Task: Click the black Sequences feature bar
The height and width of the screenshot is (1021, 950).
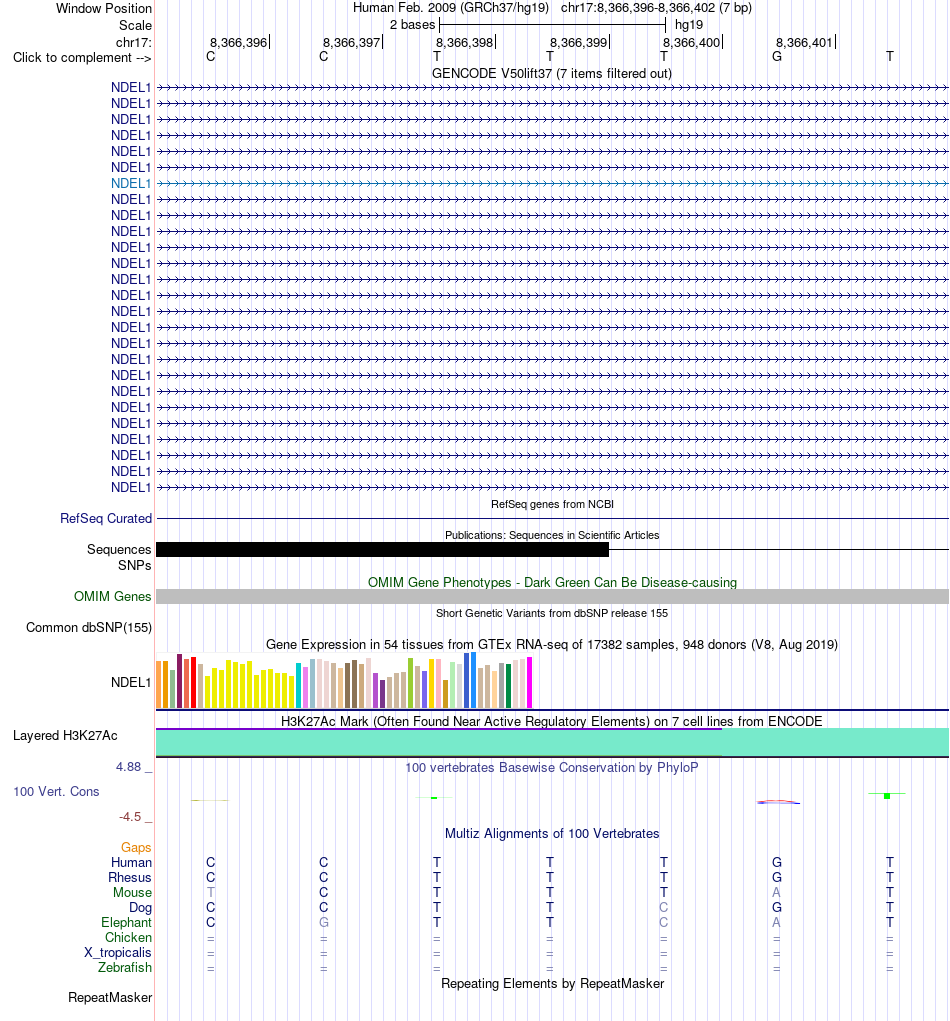Action: (382, 550)
